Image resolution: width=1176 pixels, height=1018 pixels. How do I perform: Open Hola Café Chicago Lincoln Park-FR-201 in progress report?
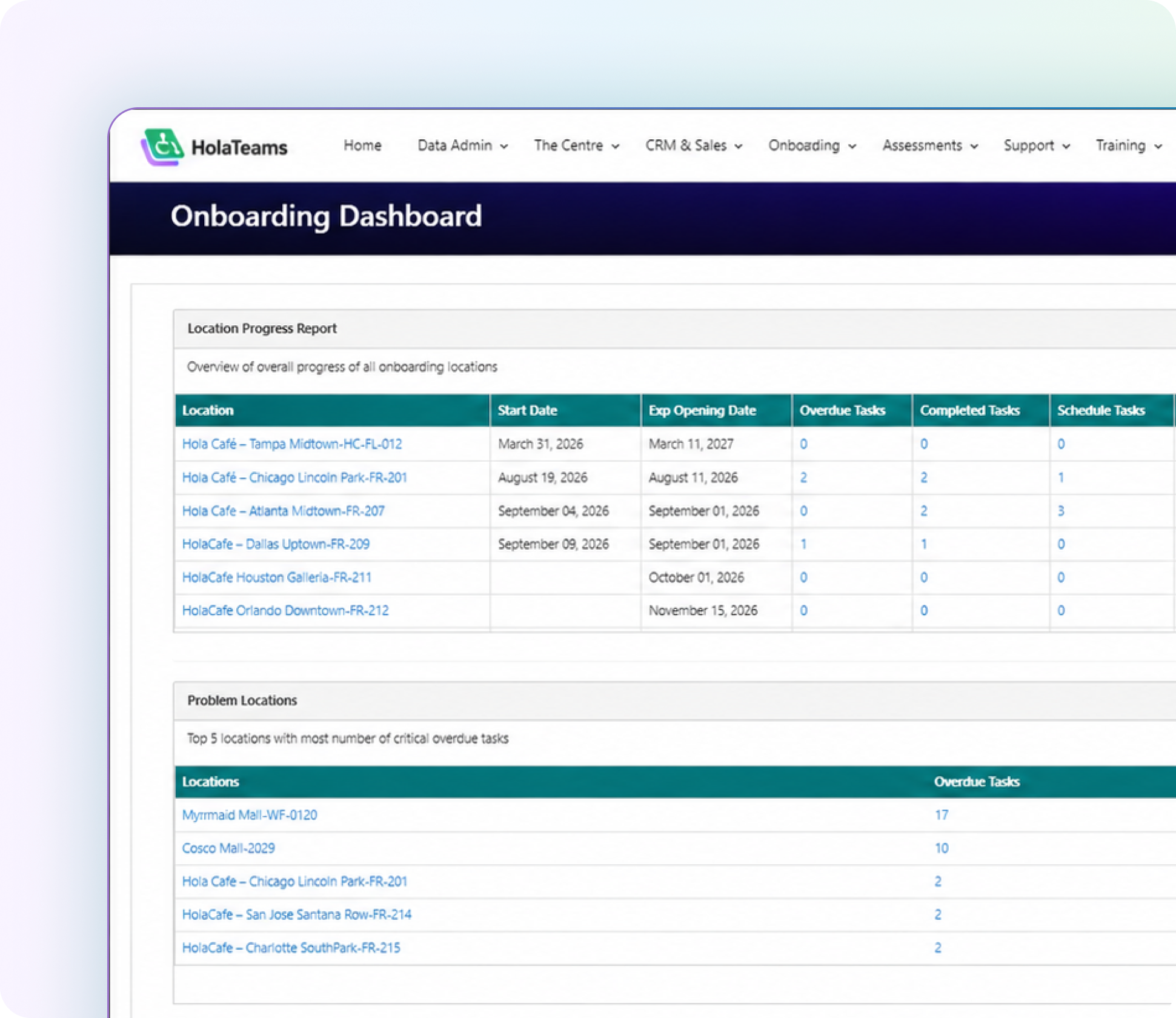click(294, 477)
